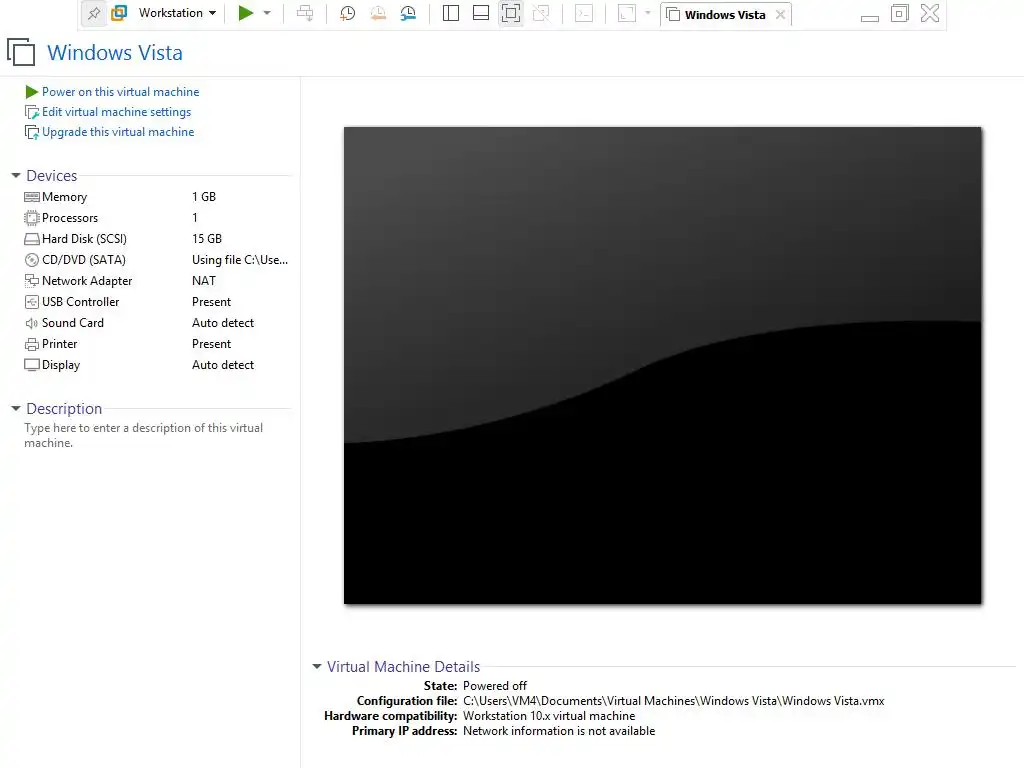The height and width of the screenshot is (768, 1024).
Task: Close the Windows Vista tab
Action: pos(780,14)
